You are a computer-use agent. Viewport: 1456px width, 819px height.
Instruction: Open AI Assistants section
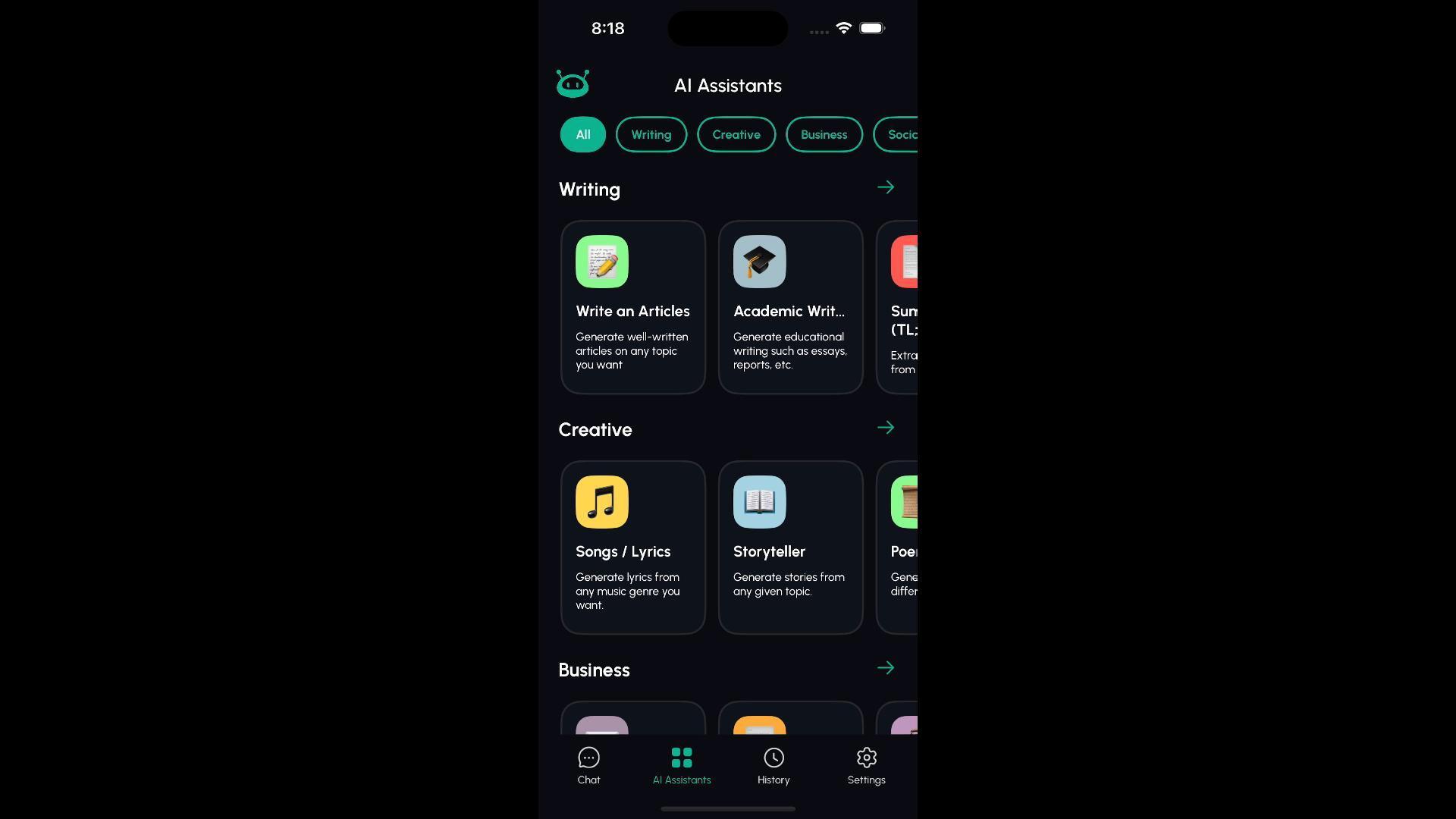(x=681, y=765)
